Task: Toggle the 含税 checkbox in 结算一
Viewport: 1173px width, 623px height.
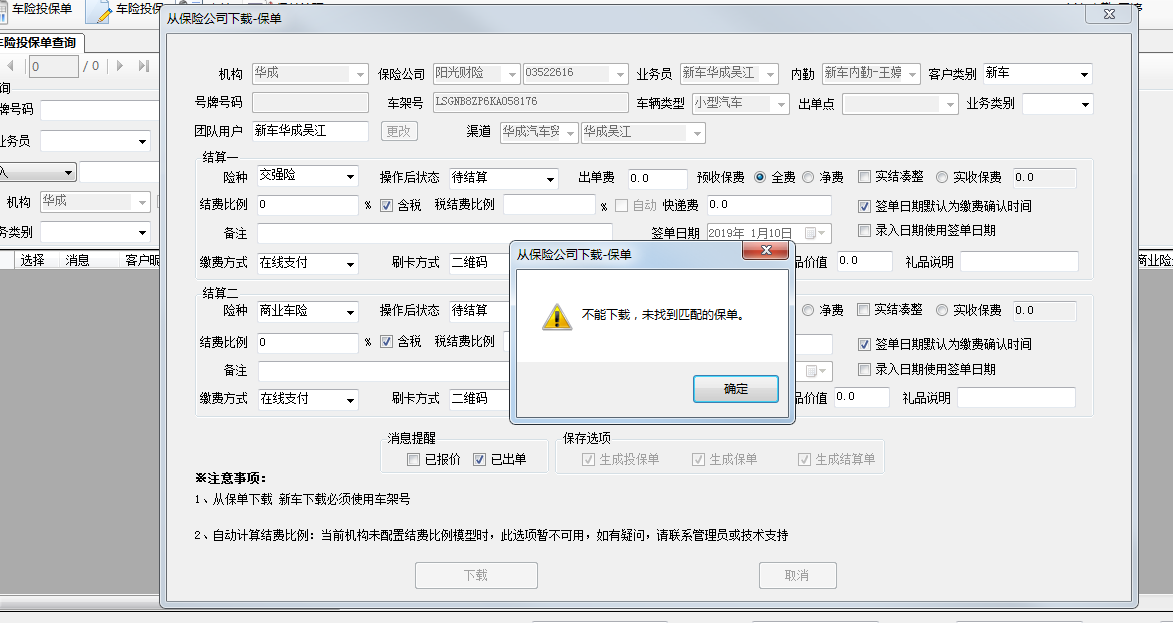Action: tap(386, 206)
